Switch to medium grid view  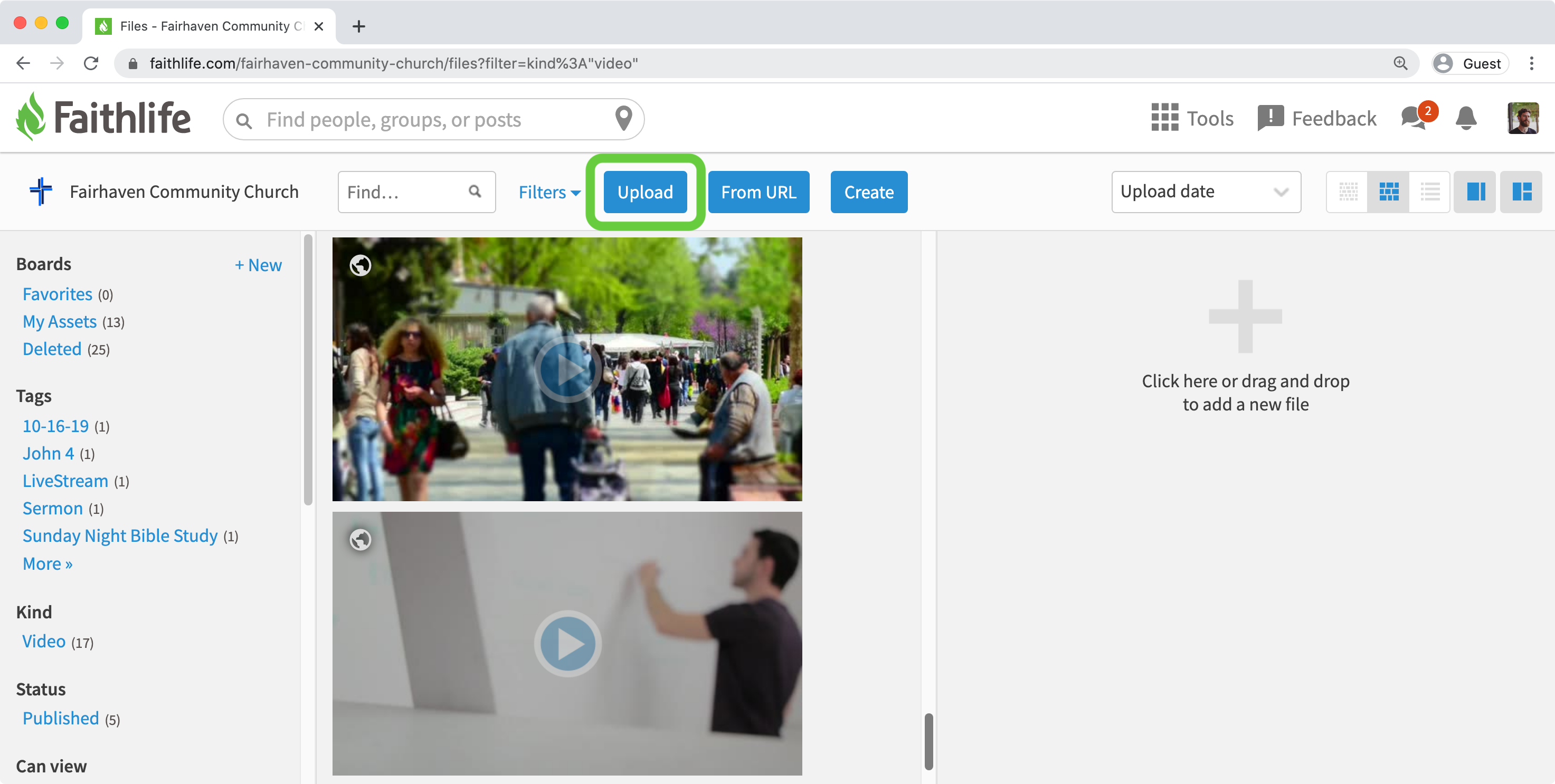1388,192
